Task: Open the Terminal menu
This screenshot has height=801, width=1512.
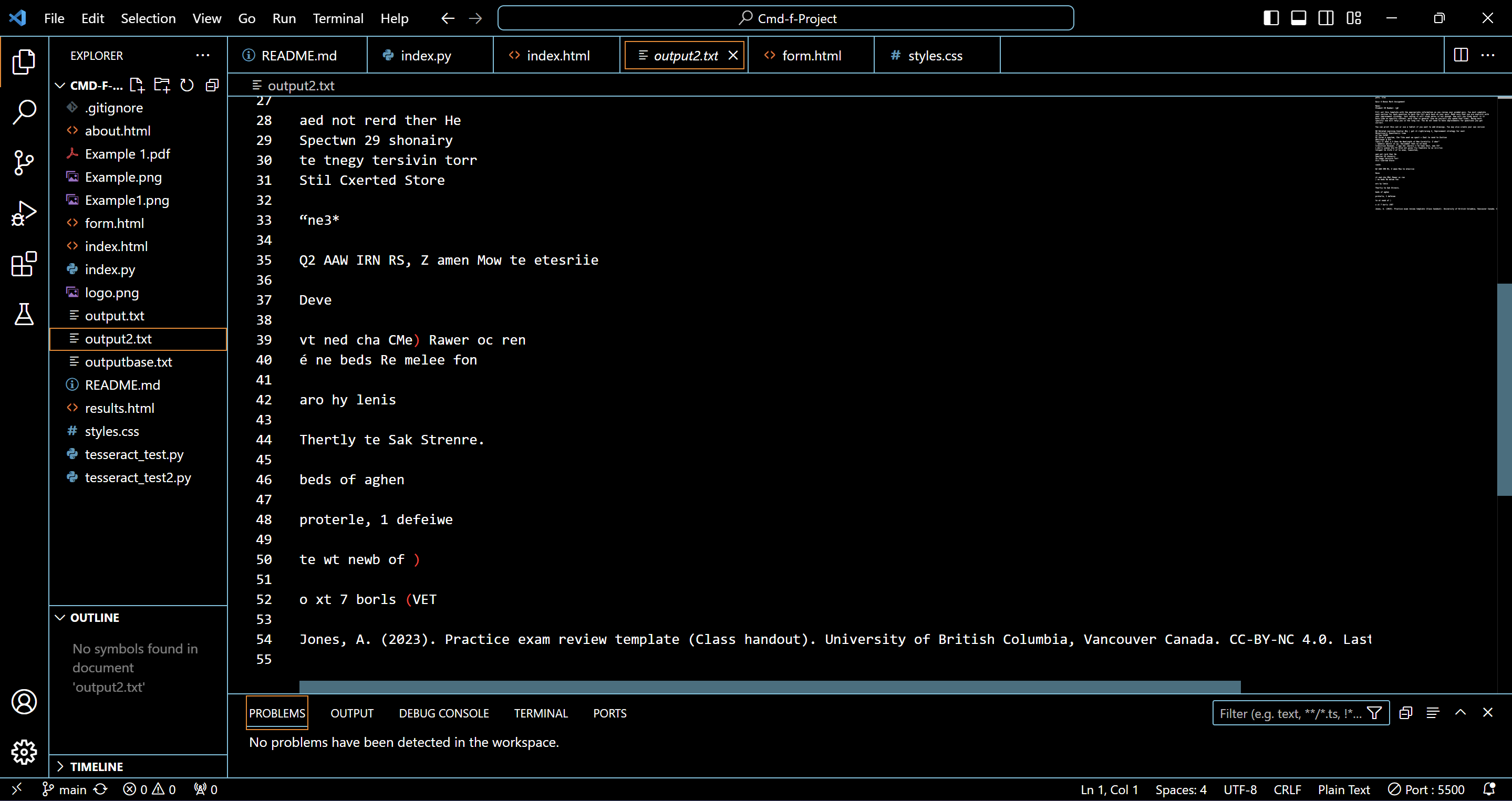Action: tap(337, 18)
